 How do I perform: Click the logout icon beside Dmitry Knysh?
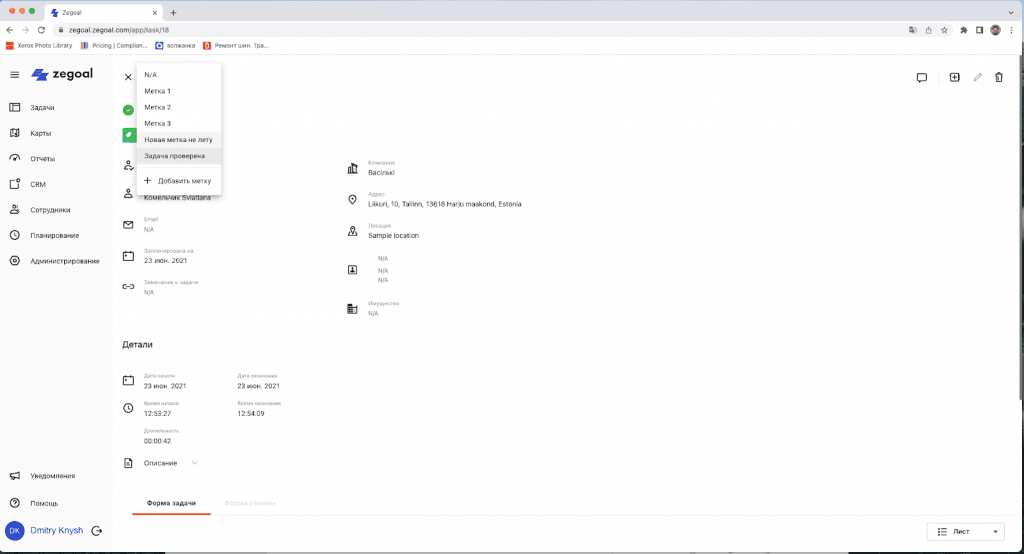97,531
